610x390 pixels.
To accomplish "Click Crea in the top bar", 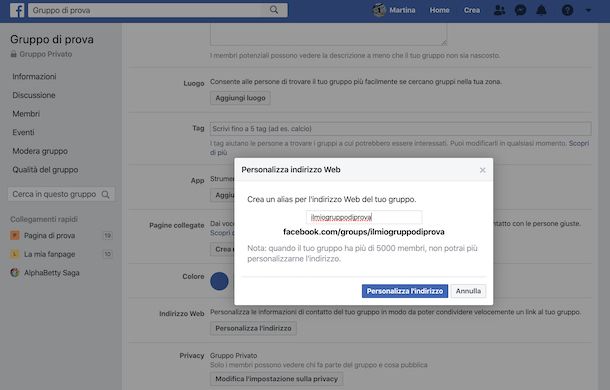I will 472,11.
